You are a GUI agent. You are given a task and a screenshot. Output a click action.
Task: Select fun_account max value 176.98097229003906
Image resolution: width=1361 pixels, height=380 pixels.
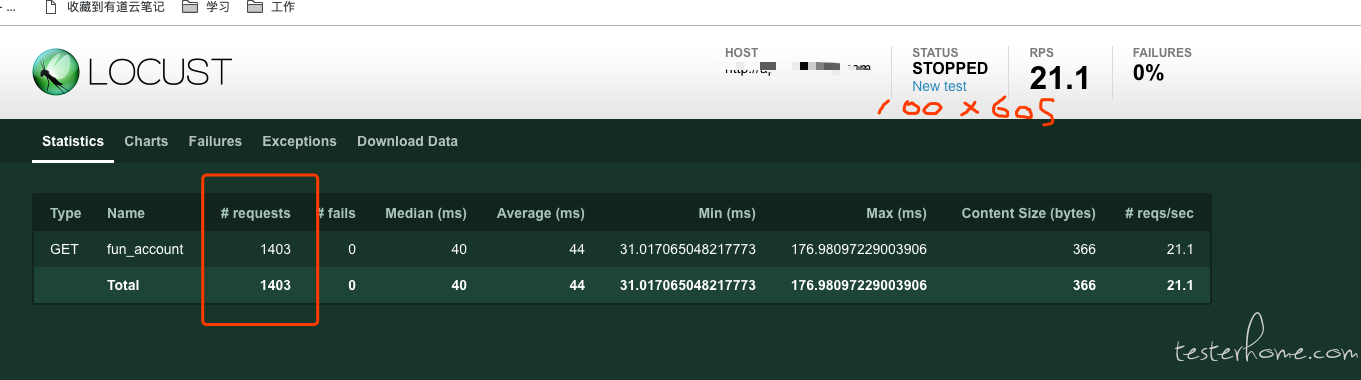point(859,249)
